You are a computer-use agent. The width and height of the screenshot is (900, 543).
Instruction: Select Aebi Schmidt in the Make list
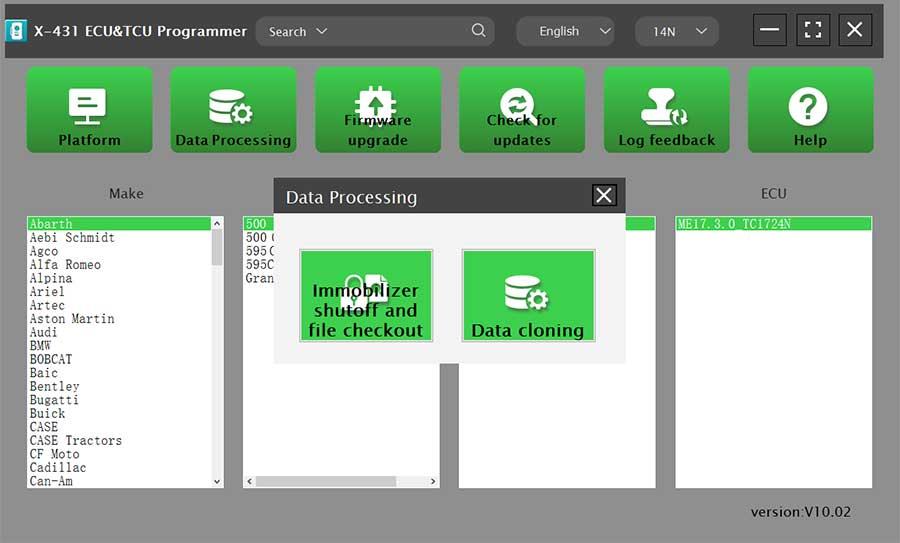[x=119, y=237]
